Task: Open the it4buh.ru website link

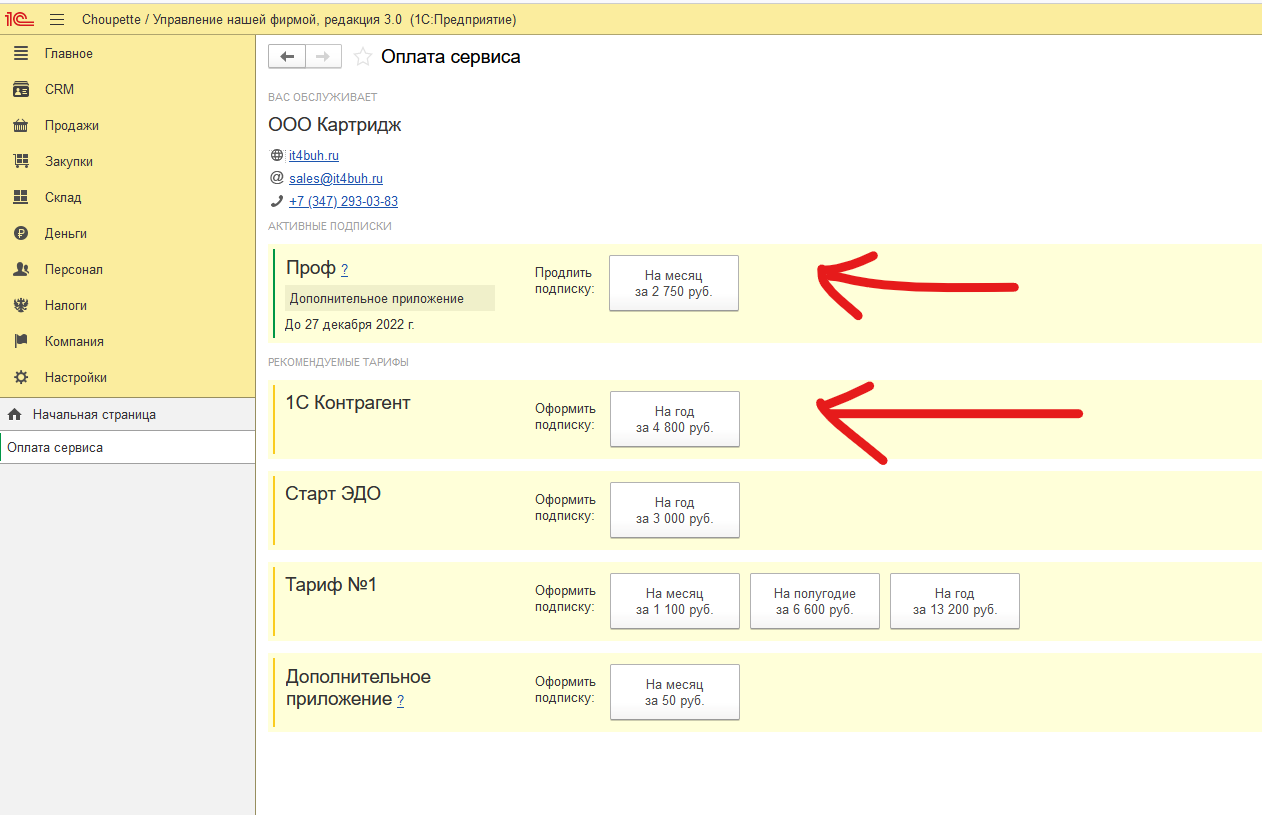Action: [x=314, y=155]
